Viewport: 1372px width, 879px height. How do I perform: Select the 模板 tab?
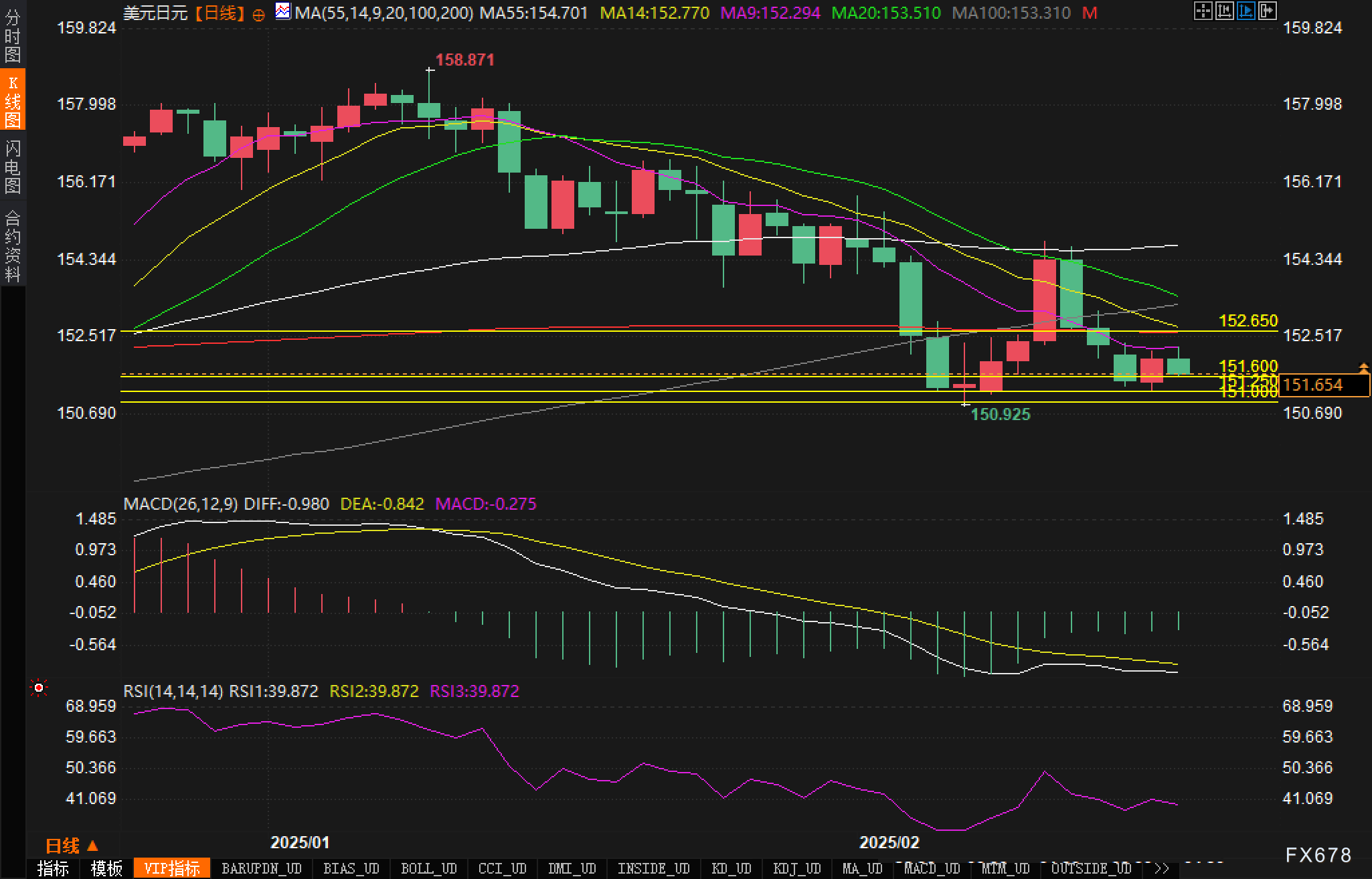click(x=106, y=868)
